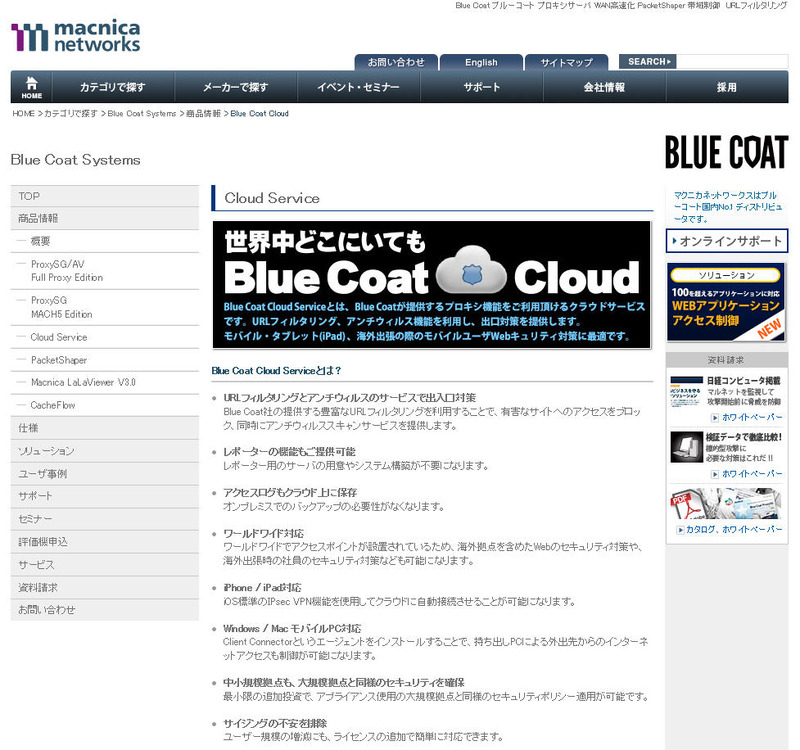
Task: Select CacheFlow in the left sidebar
Action: coord(53,404)
